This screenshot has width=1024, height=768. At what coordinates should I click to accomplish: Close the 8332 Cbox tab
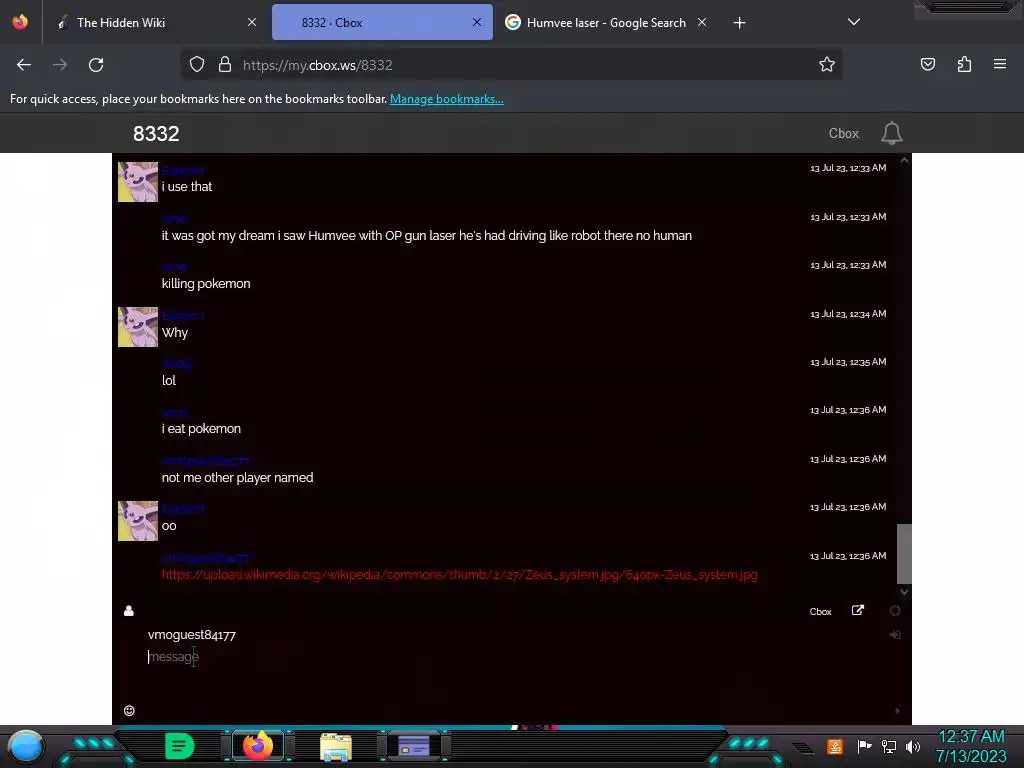point(477,22)
